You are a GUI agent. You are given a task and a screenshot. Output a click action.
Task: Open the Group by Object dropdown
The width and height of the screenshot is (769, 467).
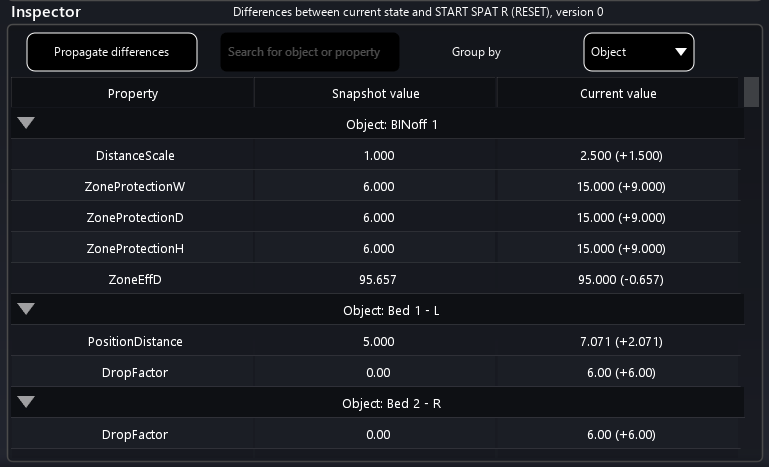pos(638,52)
